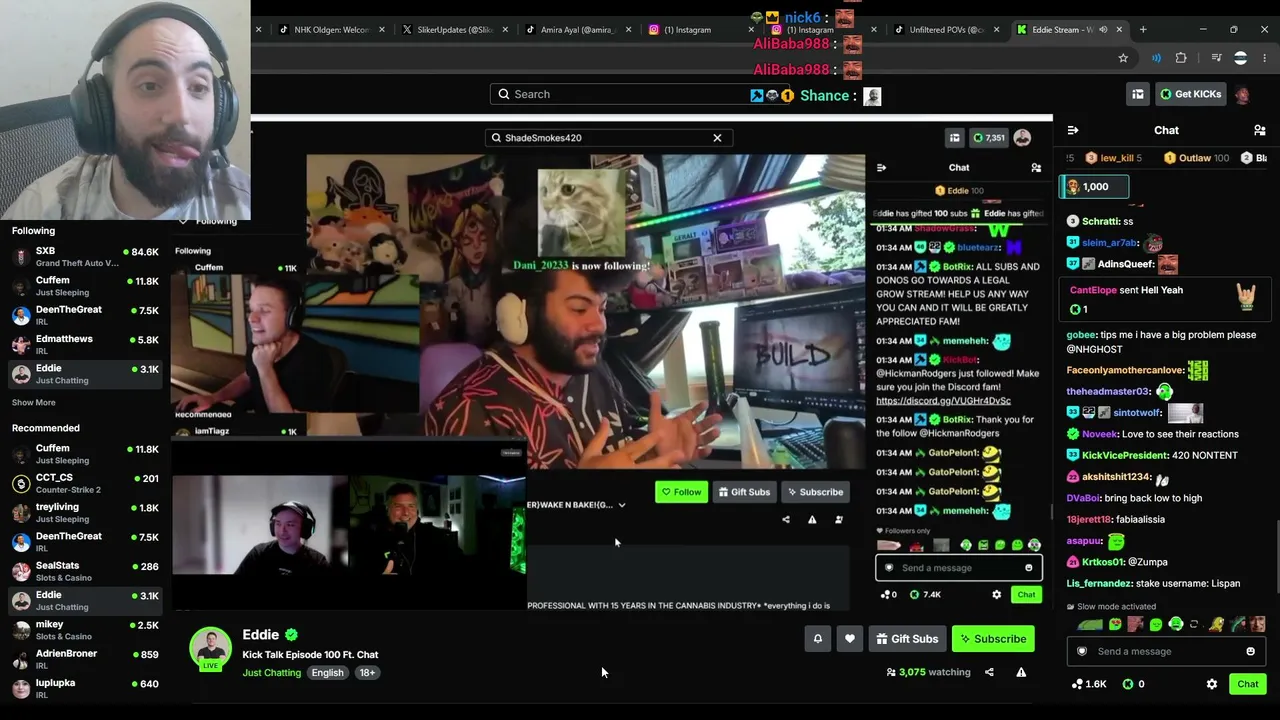Screen dimensions: 1280x720
Task: Close the Amira Ayal browser tab
Action: (x=628, y=29)
